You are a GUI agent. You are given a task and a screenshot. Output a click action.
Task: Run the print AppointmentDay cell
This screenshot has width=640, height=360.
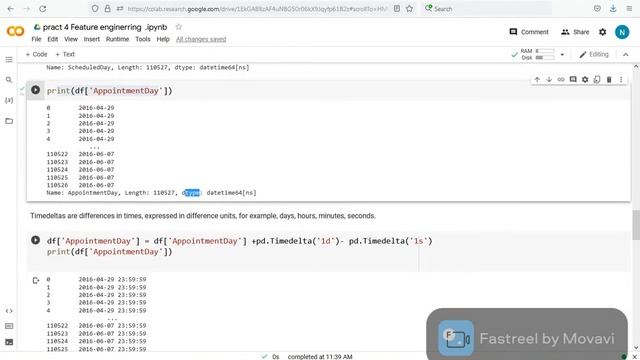(36, 90)
